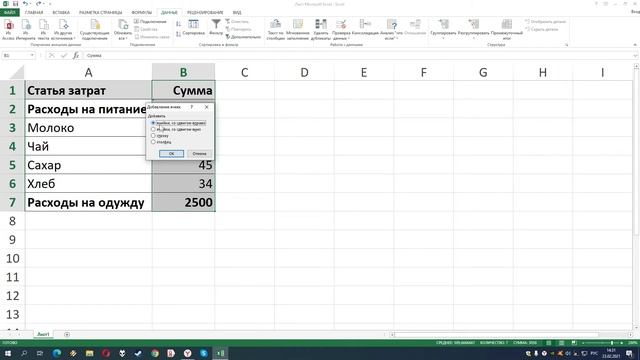Import data From Web (Из Интернета)
640x360 pixels.
(x=26, y=29)
